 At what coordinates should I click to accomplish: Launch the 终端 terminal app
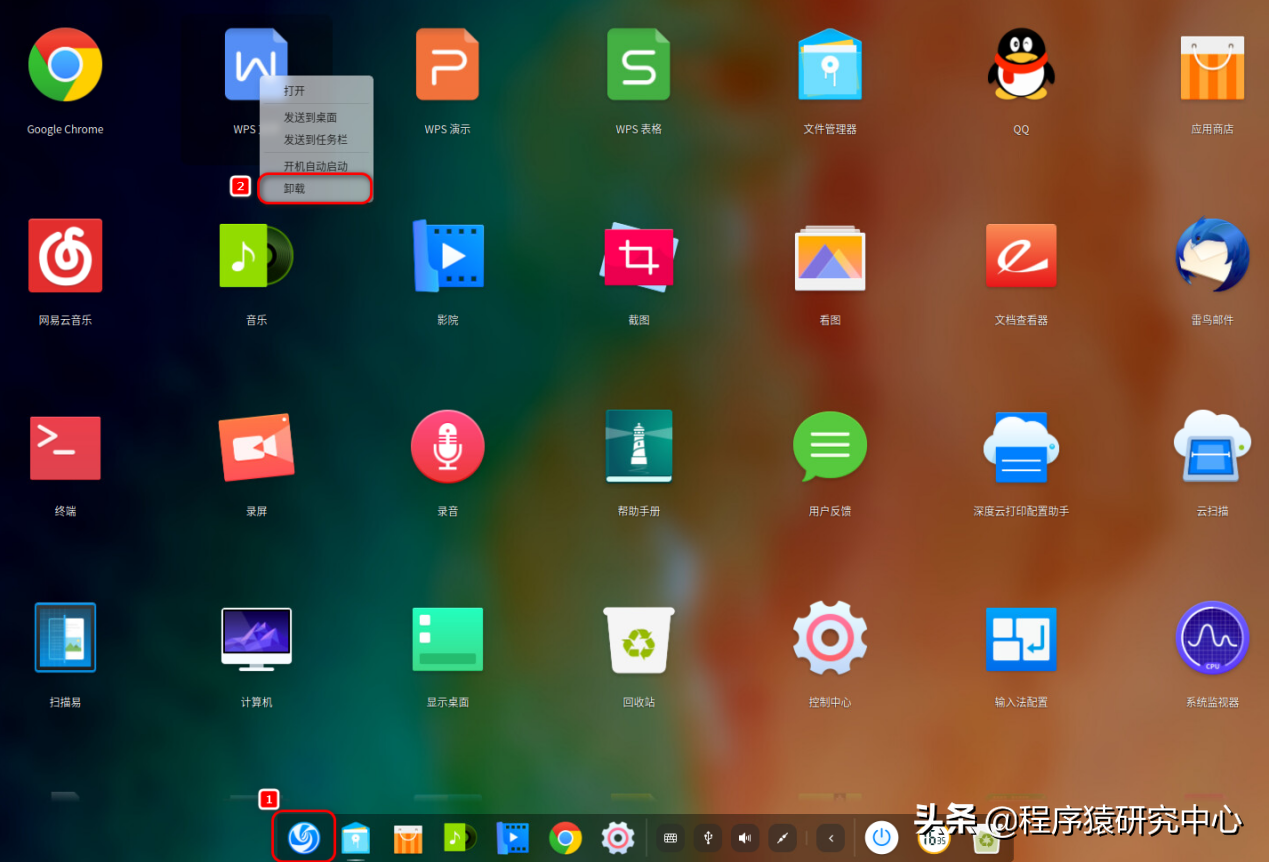[x=65, y=447]
